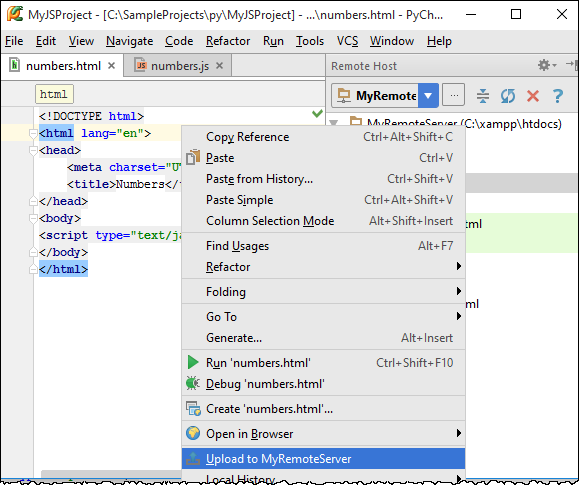Click the <!DOCTYPE html> line
580x485 pixels.
click(91, 116)
